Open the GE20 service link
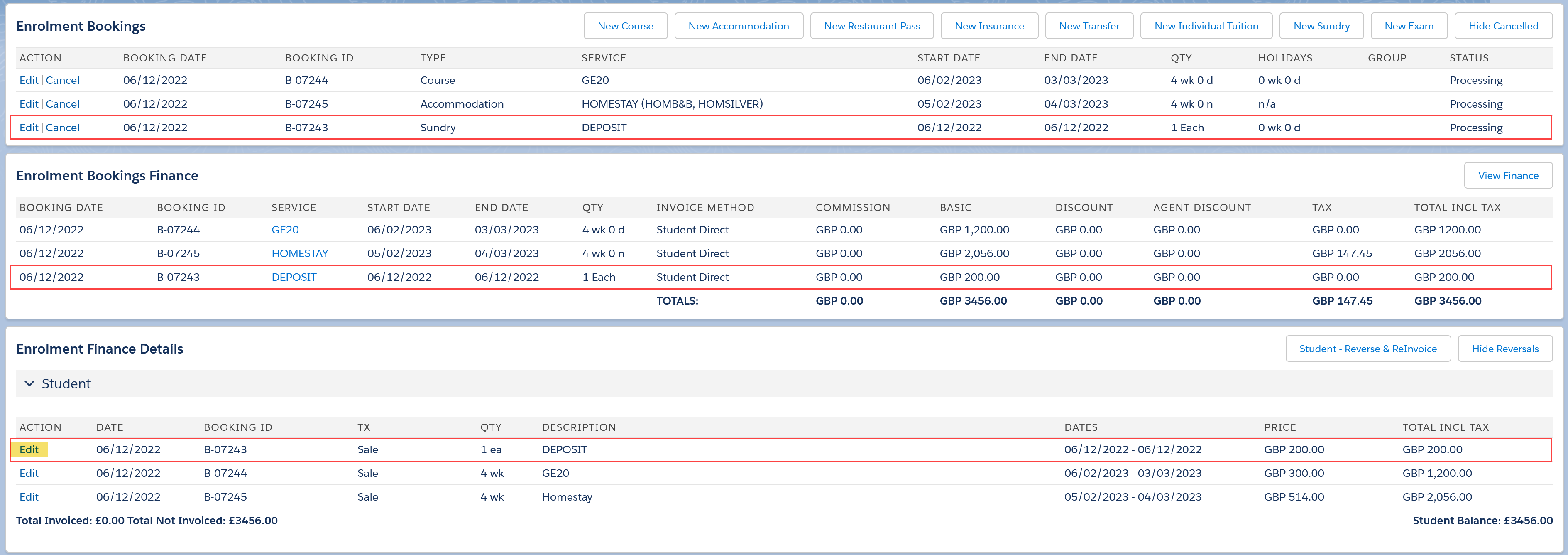Screen dimensions: 1568x555 [285, 230]
